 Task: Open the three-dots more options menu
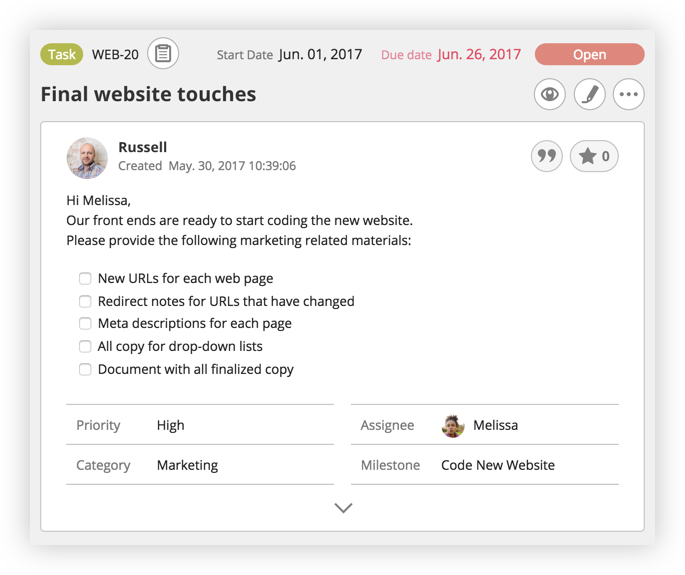click(628, 95)
